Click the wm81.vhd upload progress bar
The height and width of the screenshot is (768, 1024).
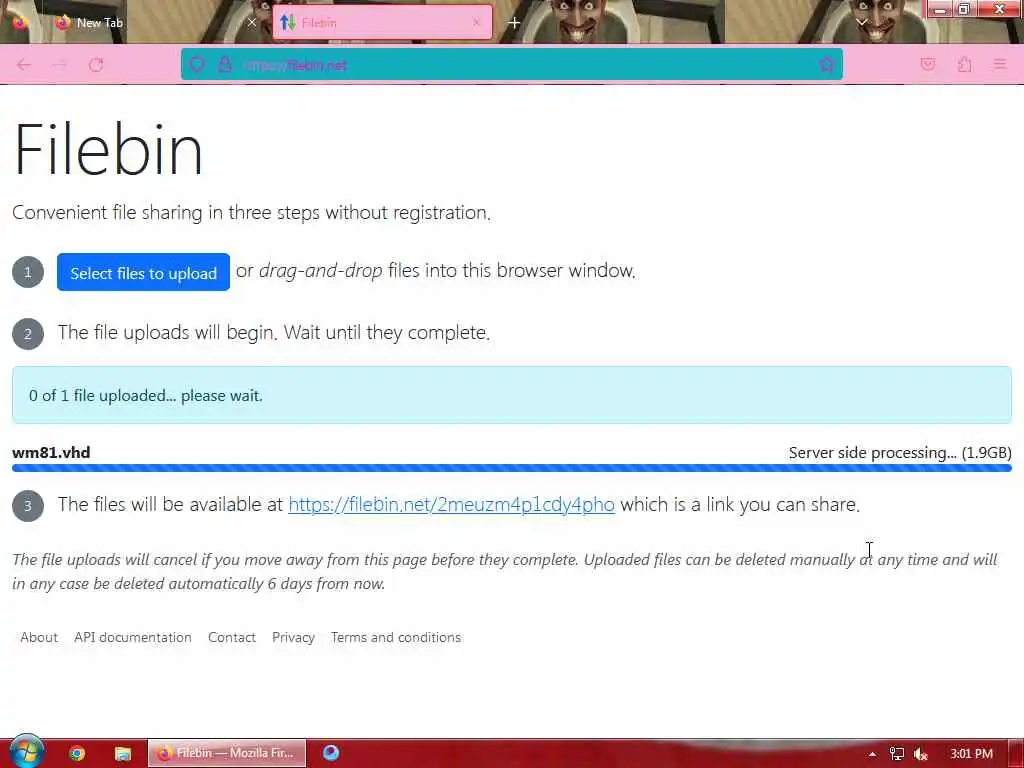511,468
